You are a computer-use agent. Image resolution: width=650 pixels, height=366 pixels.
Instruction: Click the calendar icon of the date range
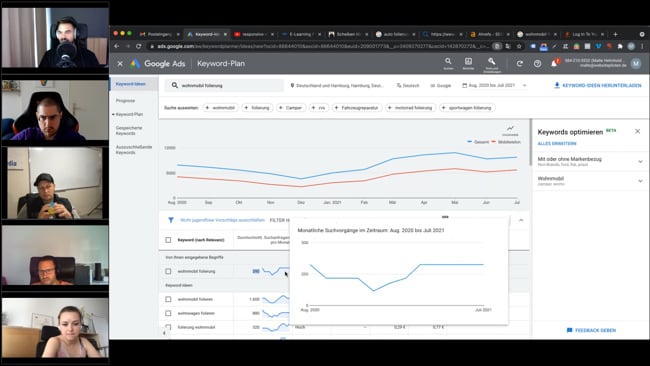(x=465, y=85)
